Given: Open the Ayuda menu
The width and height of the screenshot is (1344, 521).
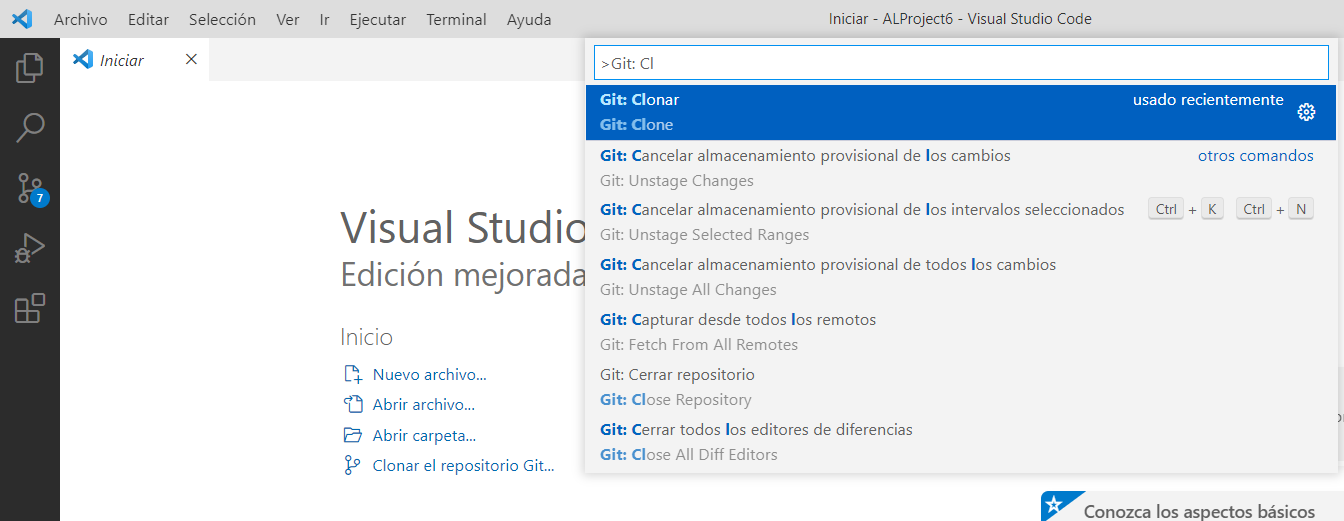Looking at the screenshot, I should coord(529,19).
